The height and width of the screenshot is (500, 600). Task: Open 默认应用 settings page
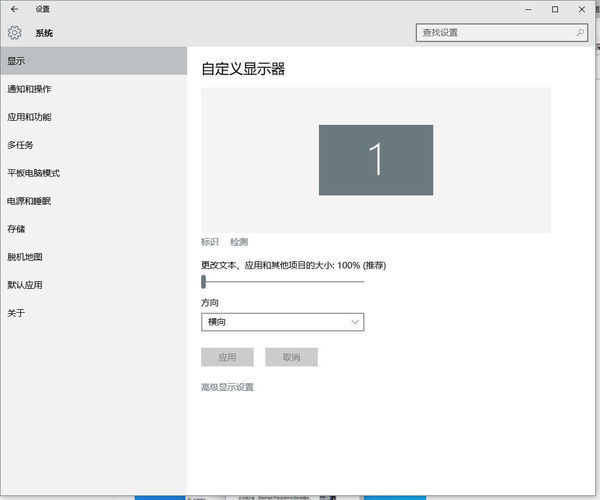coord(25,285)
